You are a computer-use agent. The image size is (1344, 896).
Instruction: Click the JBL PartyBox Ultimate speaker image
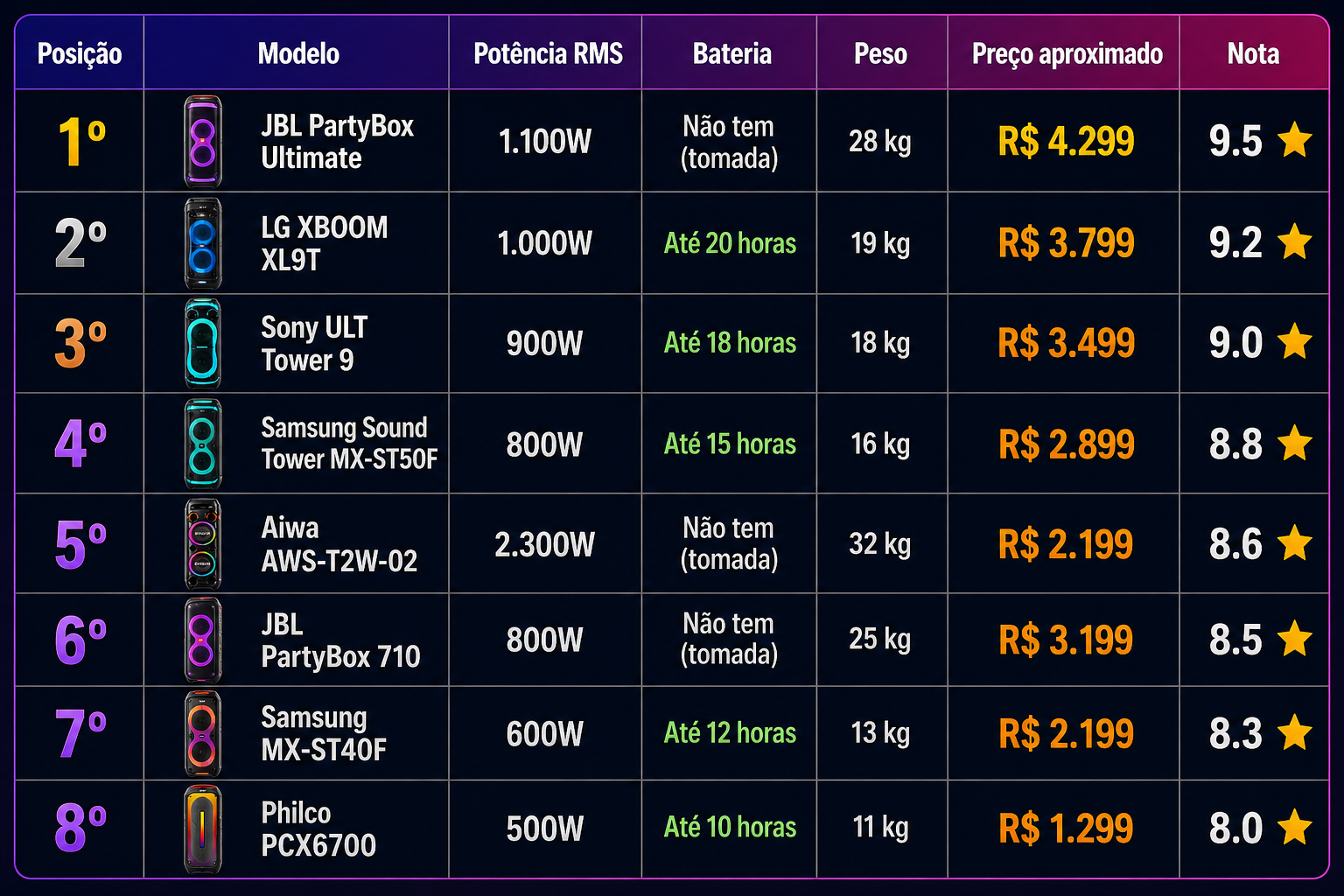pyautogui.click(x=203, y=142)
